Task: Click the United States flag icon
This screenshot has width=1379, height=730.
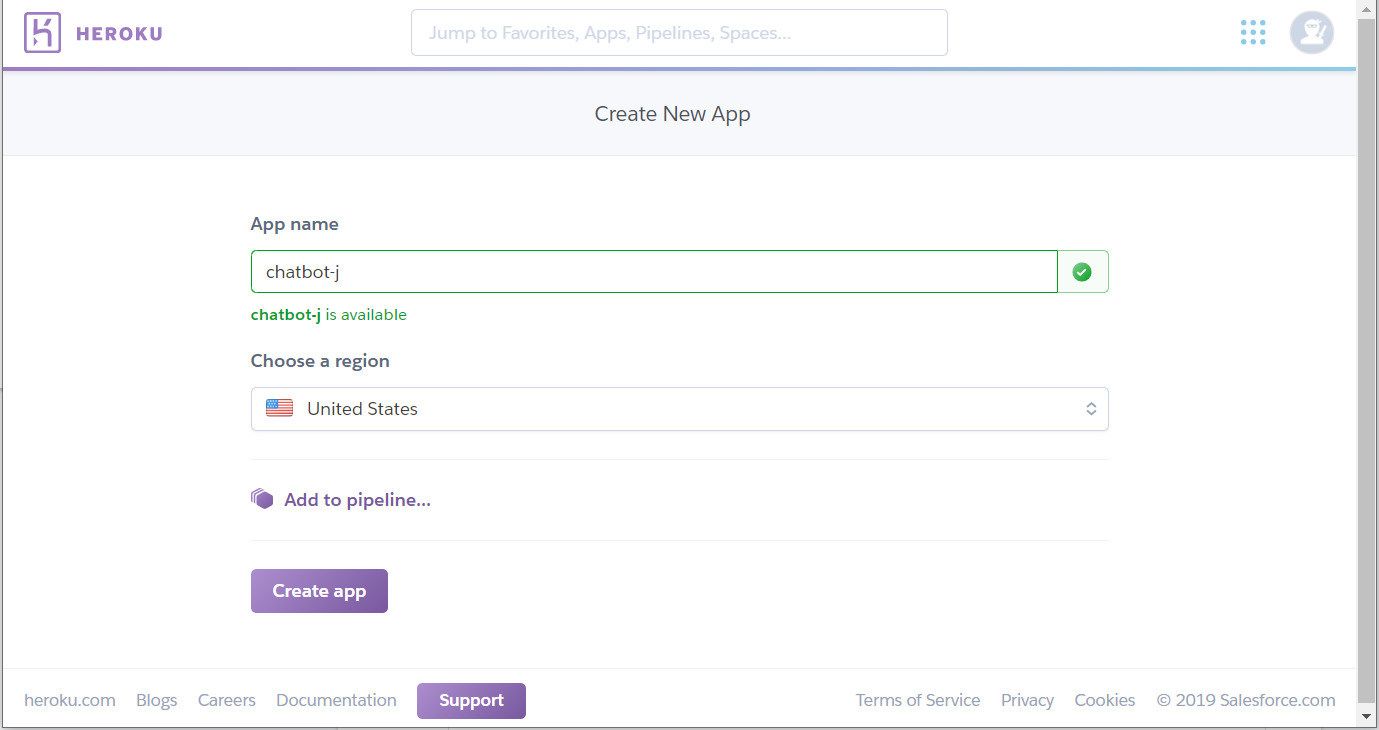Action: point(279,408)
